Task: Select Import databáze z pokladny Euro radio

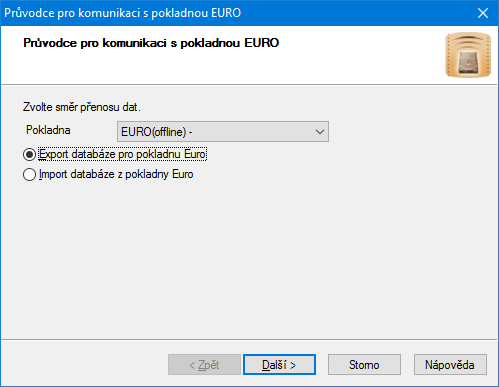Action: coord(29,174)
